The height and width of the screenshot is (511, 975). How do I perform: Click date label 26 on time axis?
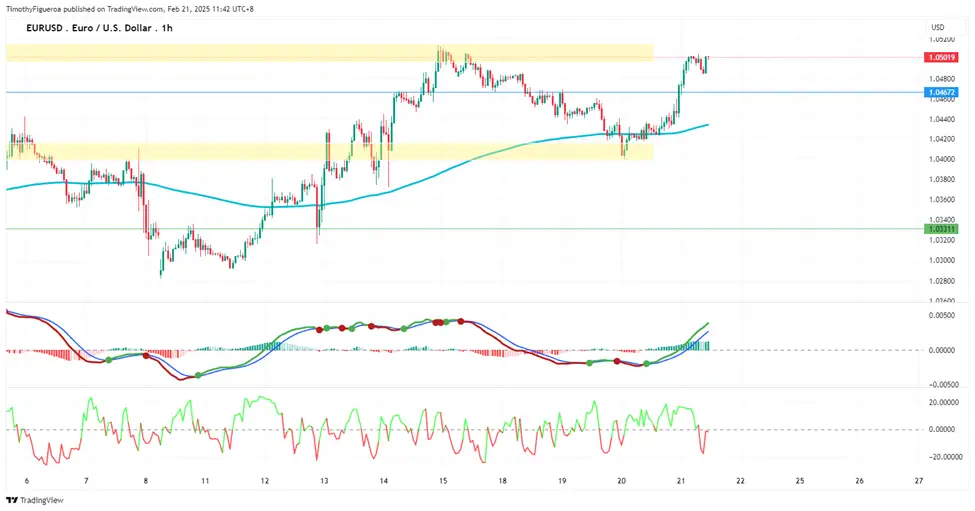[x=860, y=481]
